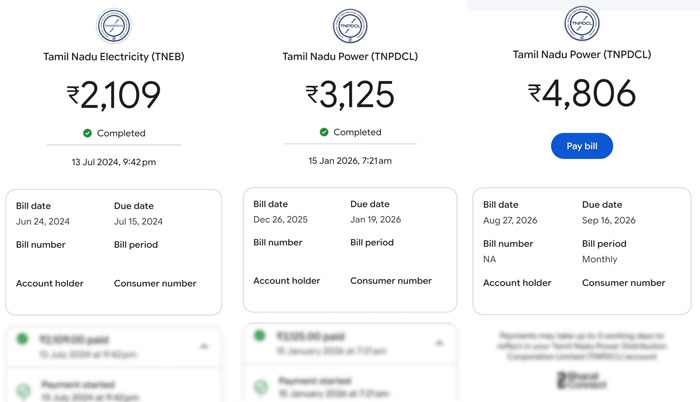Image resolution: width=700 pixels, height=402 pixels.
Task: Click the Jul 15, 2024 due date
Action: tap(138, 222)
